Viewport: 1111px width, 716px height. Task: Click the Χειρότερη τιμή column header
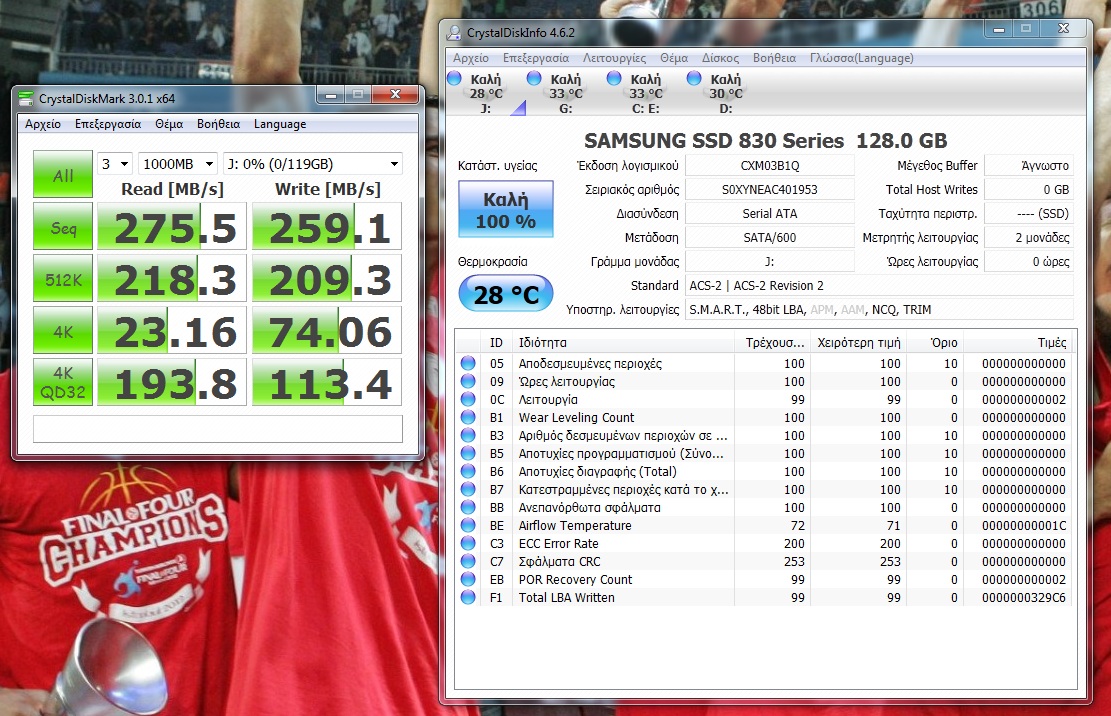point(859,343)
